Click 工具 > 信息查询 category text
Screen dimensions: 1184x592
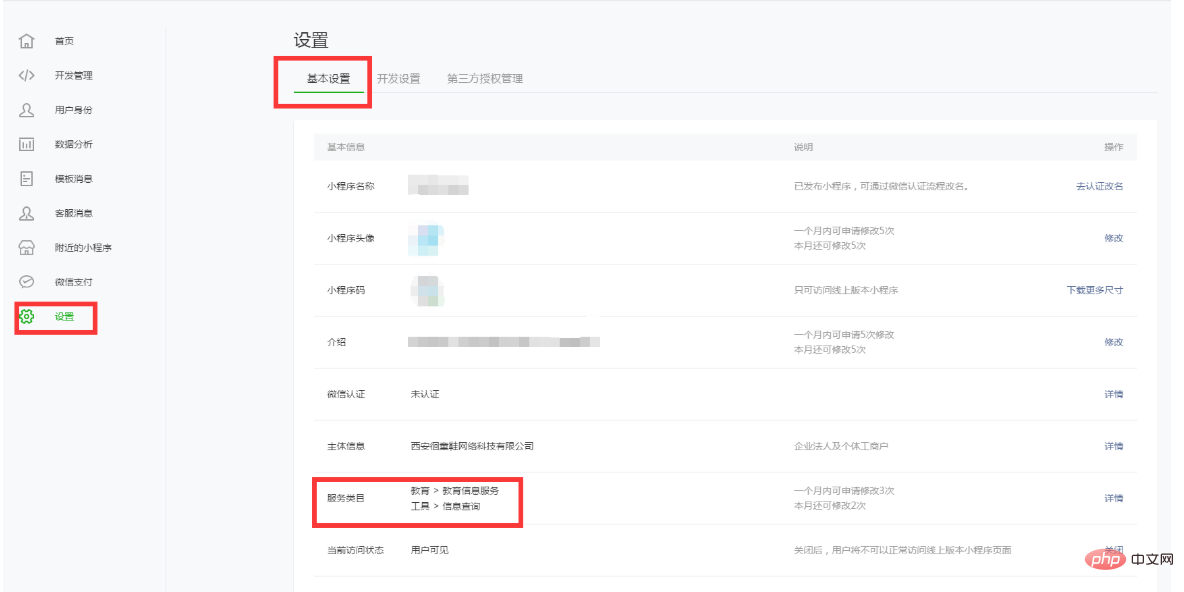coord(446,506)
